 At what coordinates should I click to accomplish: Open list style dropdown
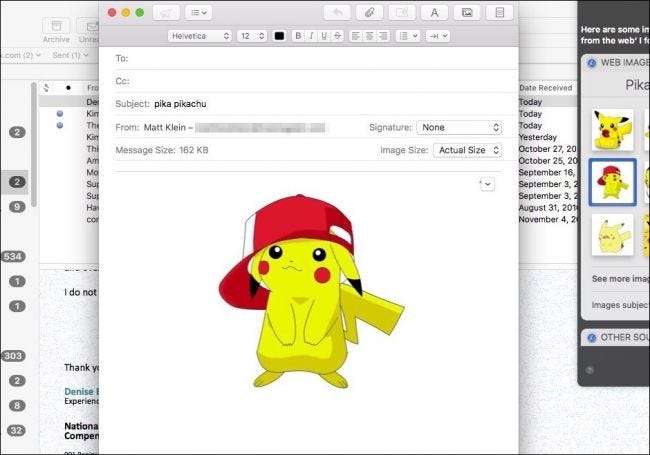pyautogui.click(x=408, y=36)
